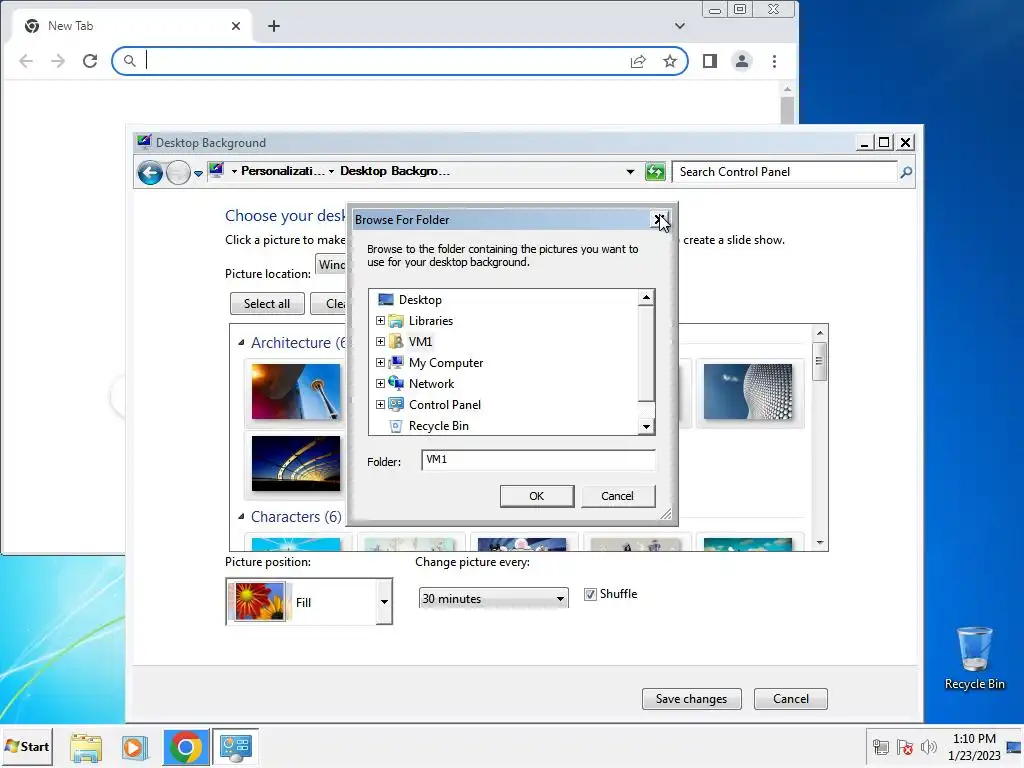
Task: Click the Search Control Panel field
Action: click(x=785, y=172)
